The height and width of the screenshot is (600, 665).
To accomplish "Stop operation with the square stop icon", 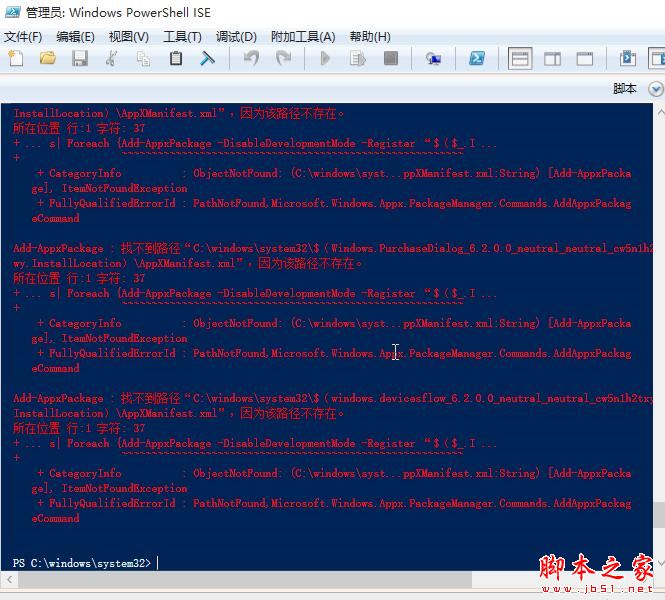I will click(x=391, y=58).
